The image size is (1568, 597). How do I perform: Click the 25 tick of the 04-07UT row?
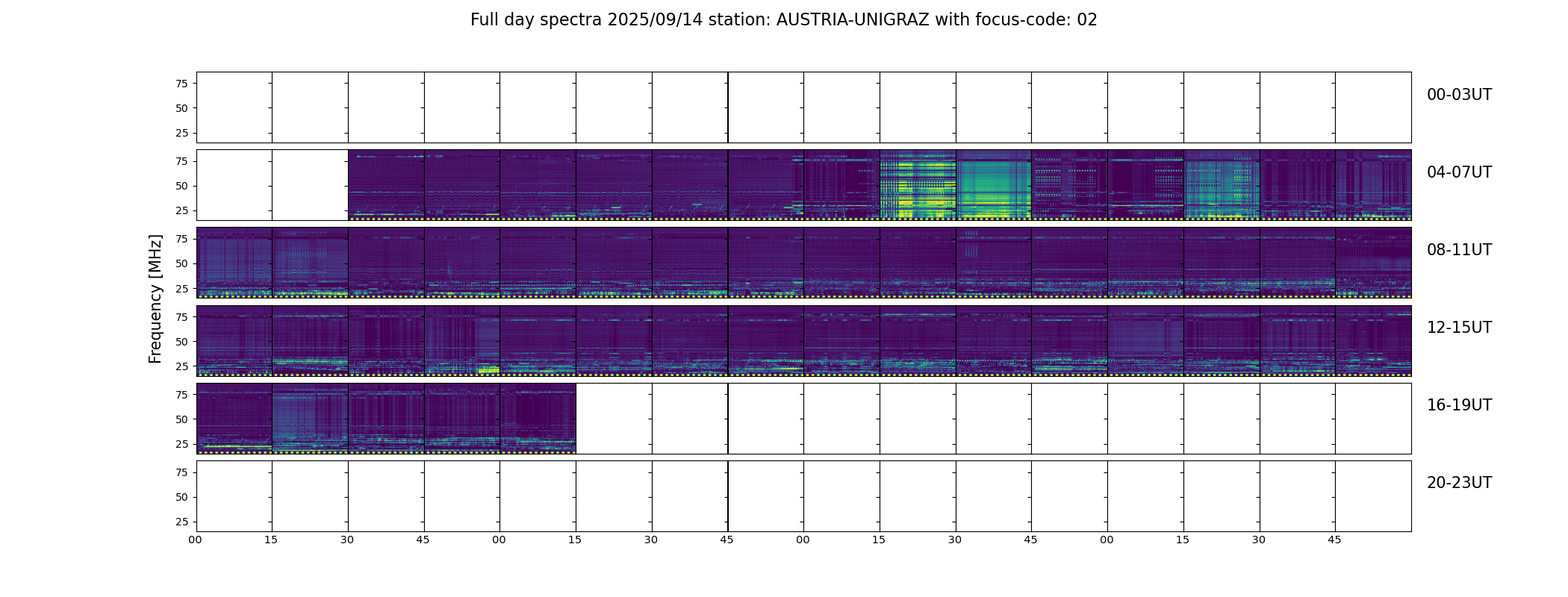click(181, 210)
